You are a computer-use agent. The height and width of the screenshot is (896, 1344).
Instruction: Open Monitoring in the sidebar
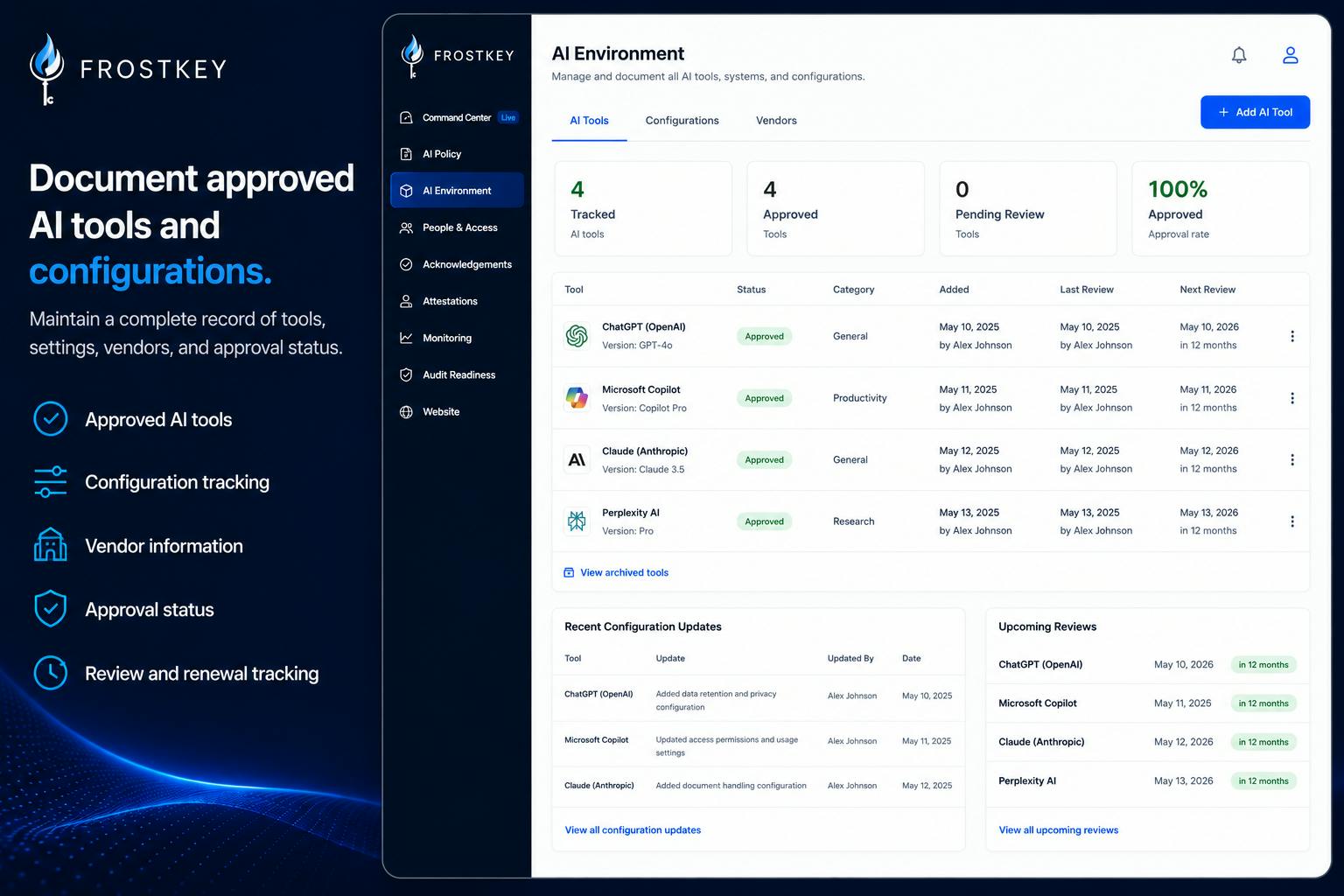pyautogui.click(x=457, y=338)
